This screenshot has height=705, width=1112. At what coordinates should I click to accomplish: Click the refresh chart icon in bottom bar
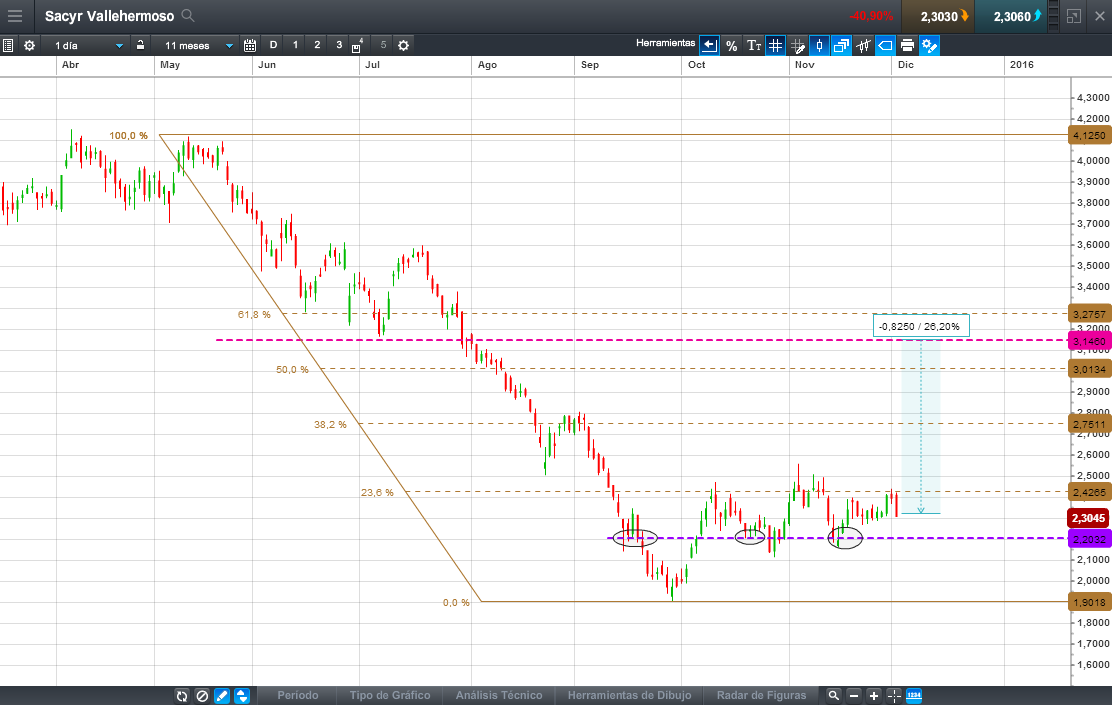click(182, 695)
